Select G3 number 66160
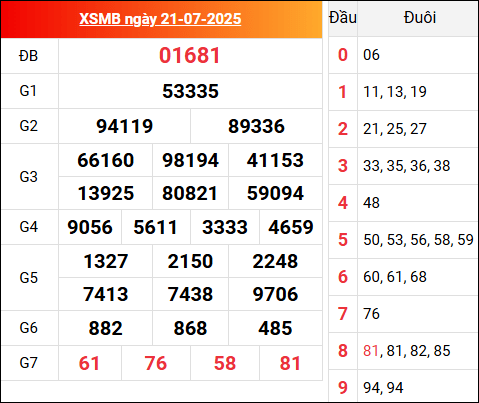479x403 pixels. click(x=106, y=160)
